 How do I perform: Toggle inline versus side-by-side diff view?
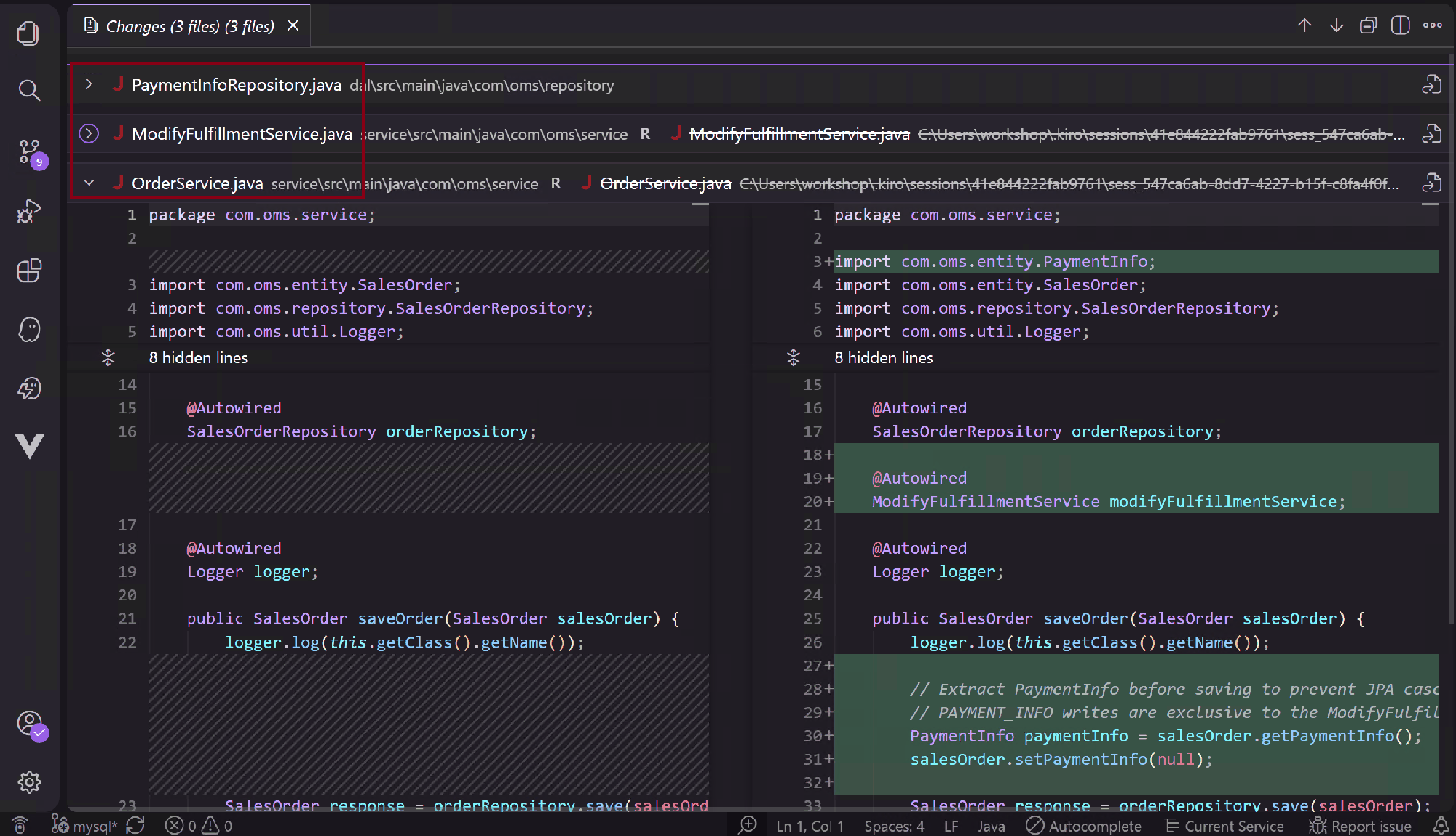point(1400,25)
